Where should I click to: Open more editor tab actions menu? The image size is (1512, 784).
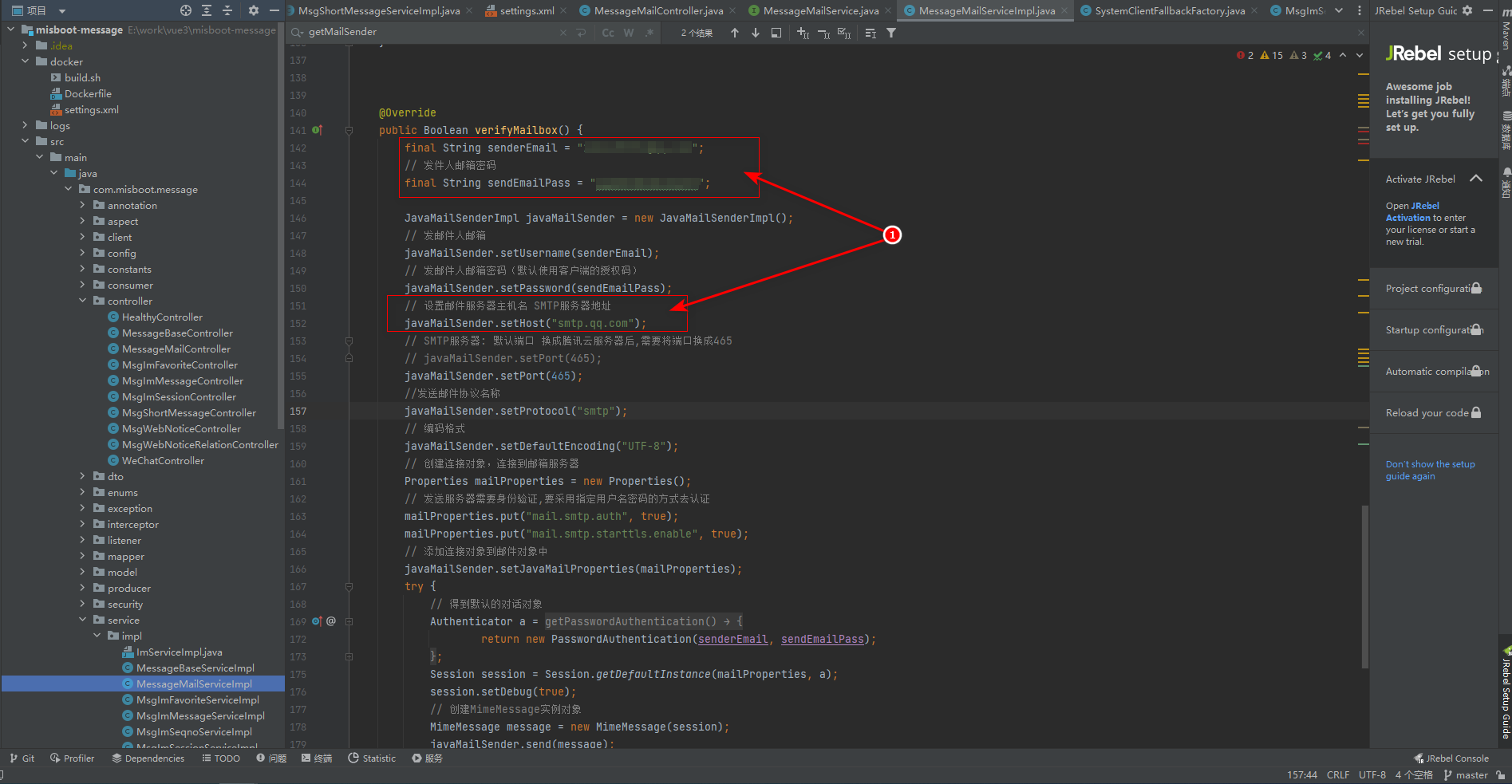(1359, 10)
